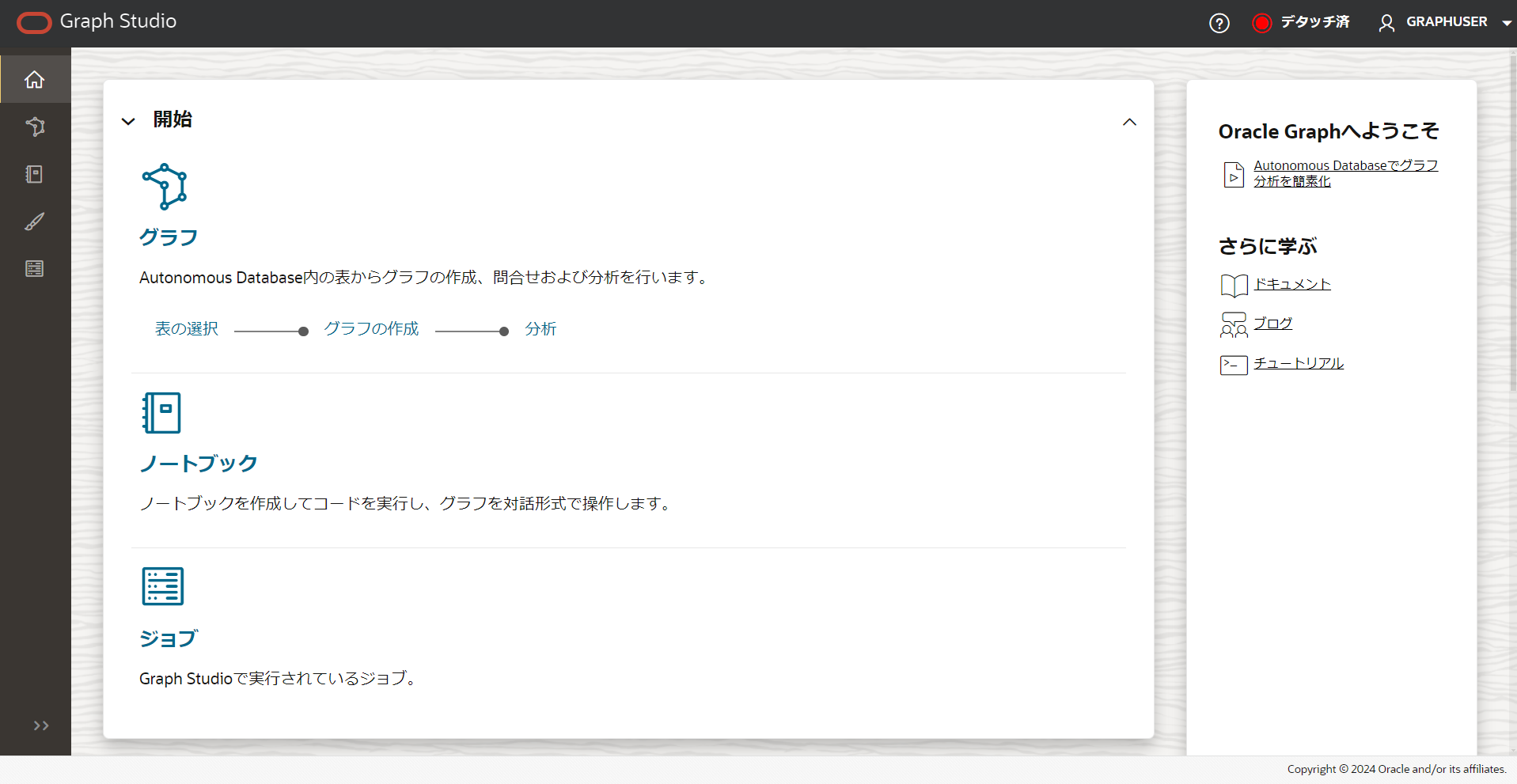Collapse the 開始 section with the up chevron
The image size is (1517, 784).
[1130, 122]
